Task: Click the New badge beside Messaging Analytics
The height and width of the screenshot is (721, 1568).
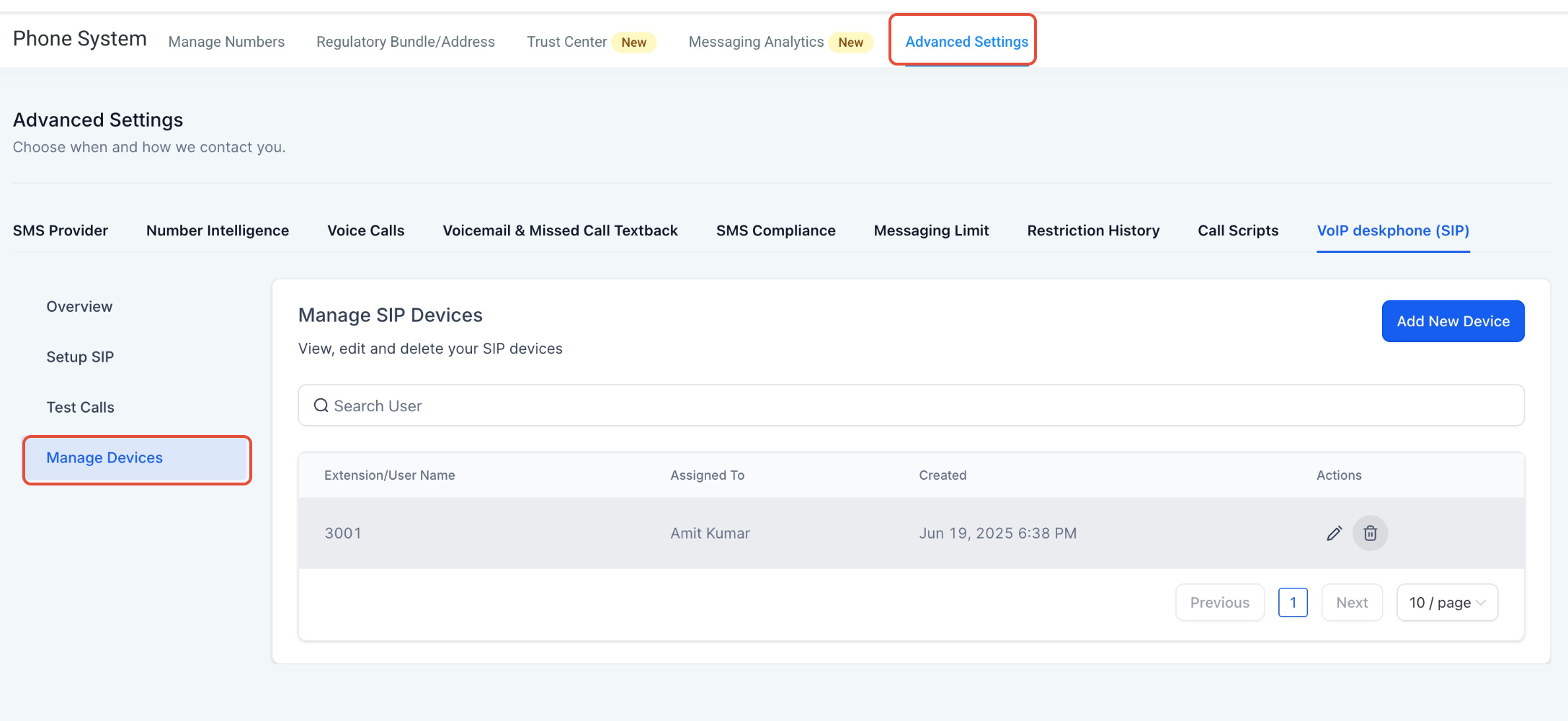Action: 850,42
